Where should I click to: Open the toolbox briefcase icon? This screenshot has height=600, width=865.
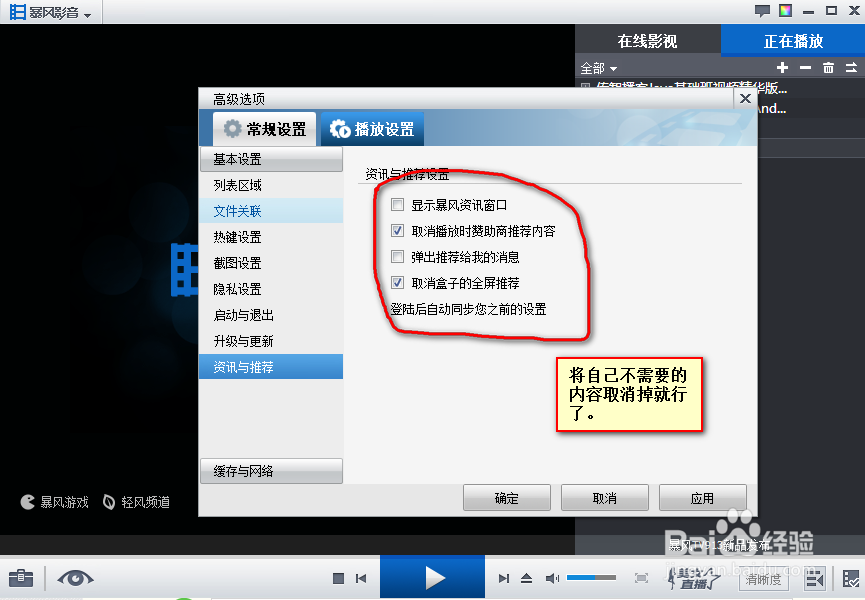pyautogui.click(x=21, y=578)
